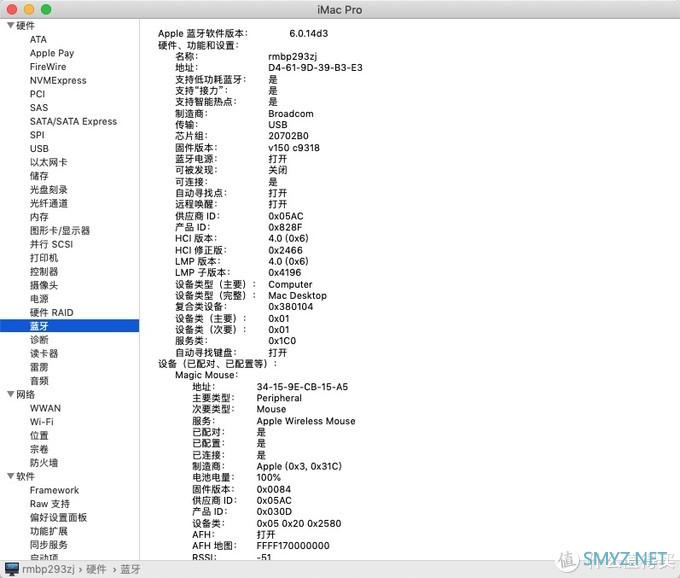Select 并行 SCSI entry
This screenshot has height=578, width=680.
tap(51, 244)
